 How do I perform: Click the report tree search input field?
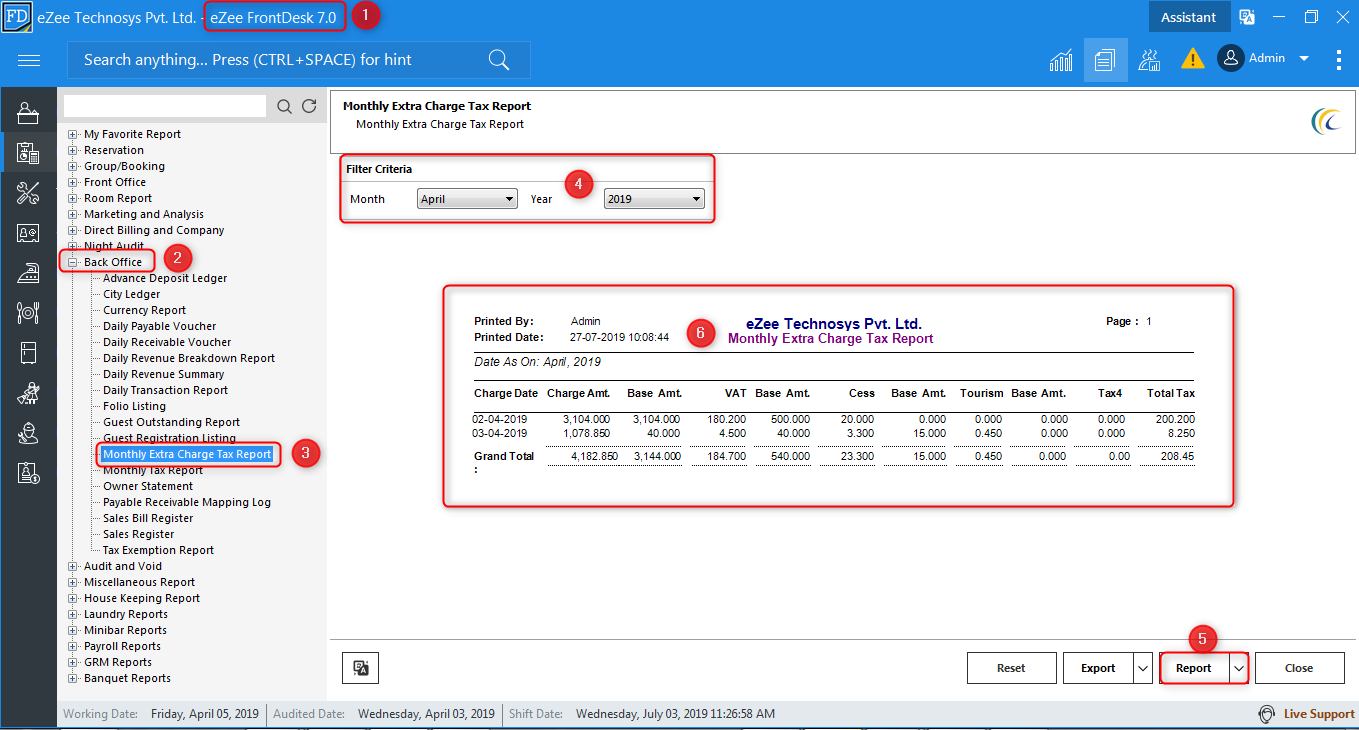(166, 106)
